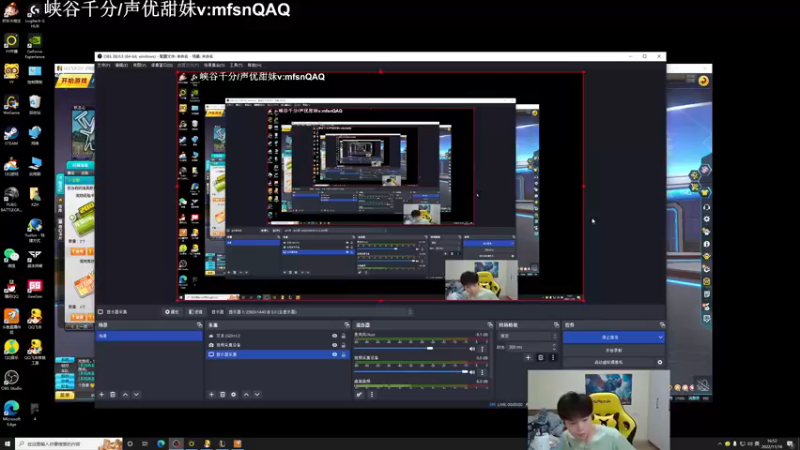Toggle visibility of video capture device source
800x450 pixels.
335,345
